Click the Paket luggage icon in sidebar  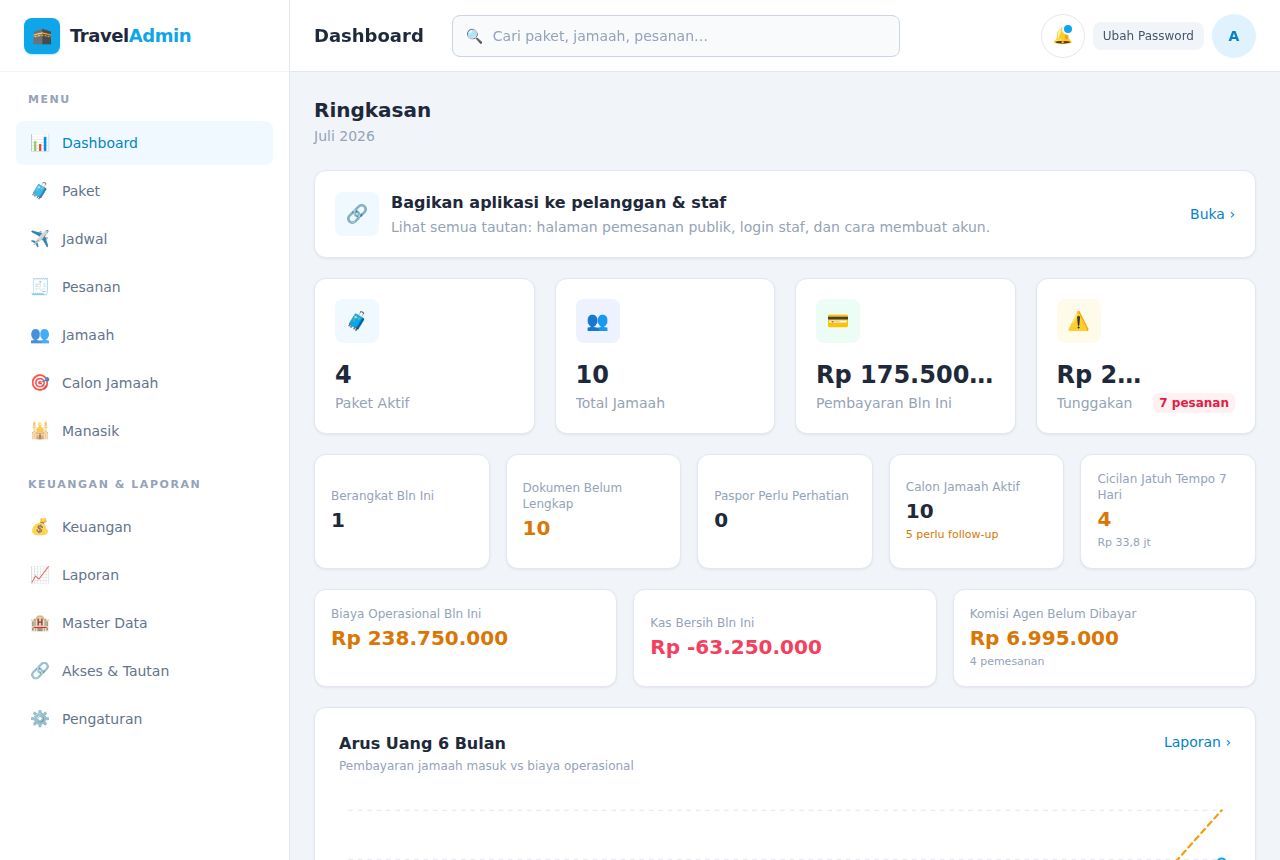(x=40, y=191)
